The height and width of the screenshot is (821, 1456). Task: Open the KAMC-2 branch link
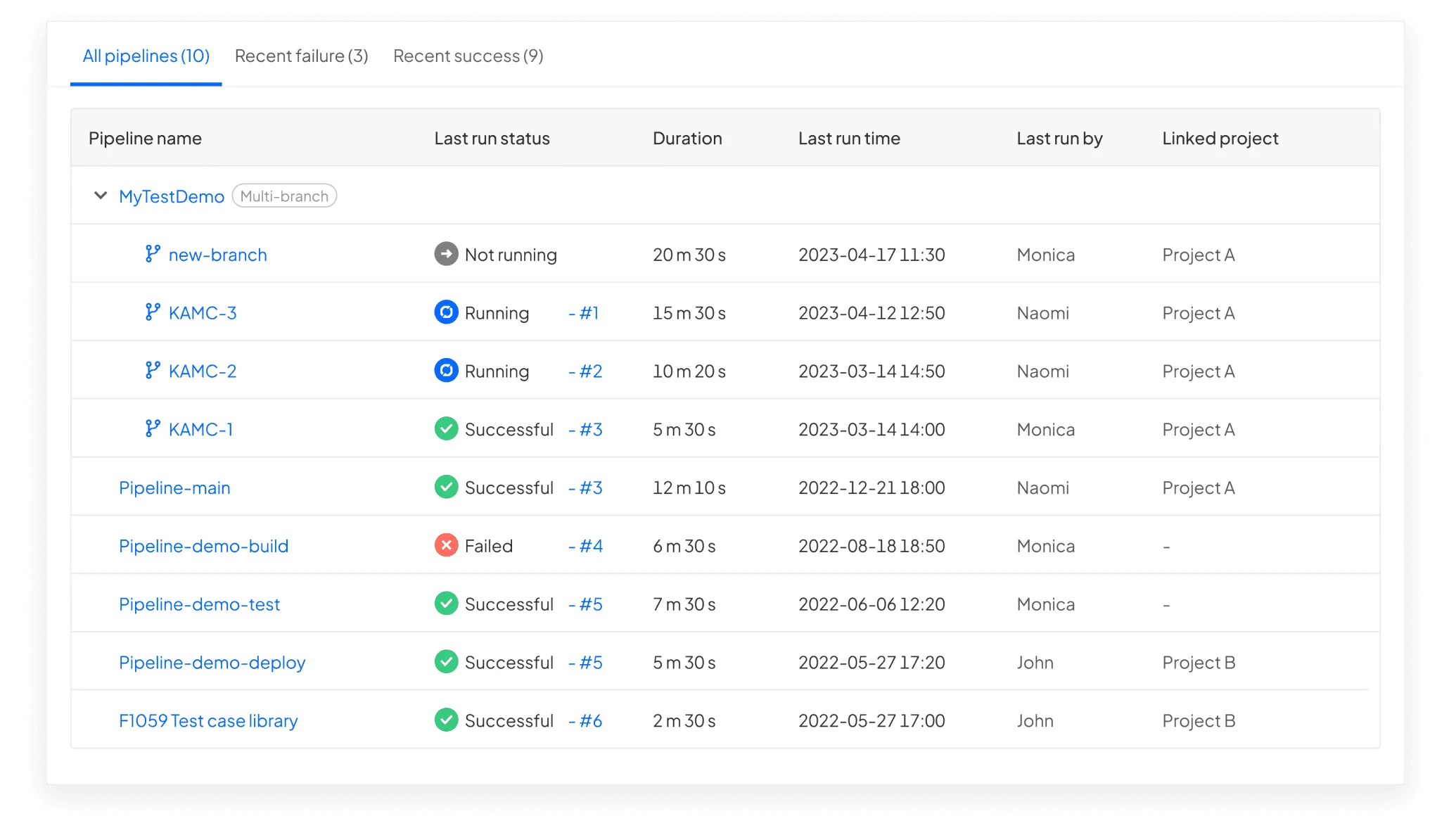click(203, 371)
